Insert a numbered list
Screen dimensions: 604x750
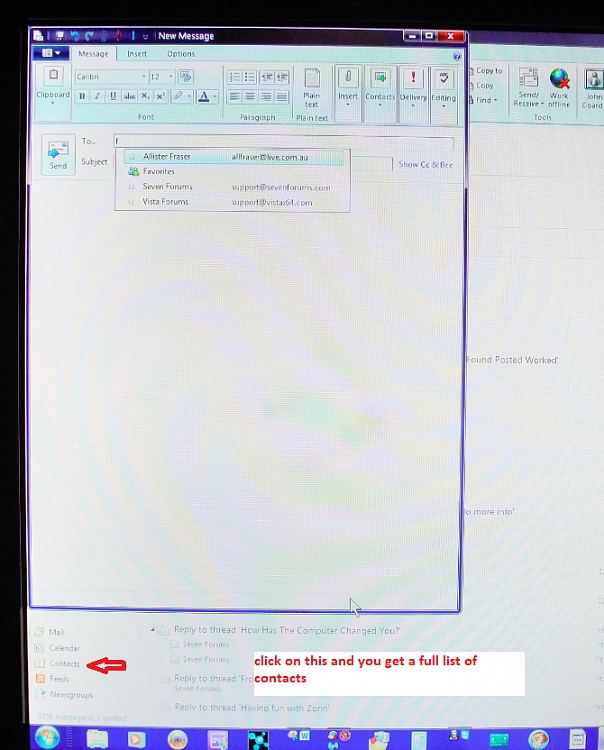click(235, 77)
